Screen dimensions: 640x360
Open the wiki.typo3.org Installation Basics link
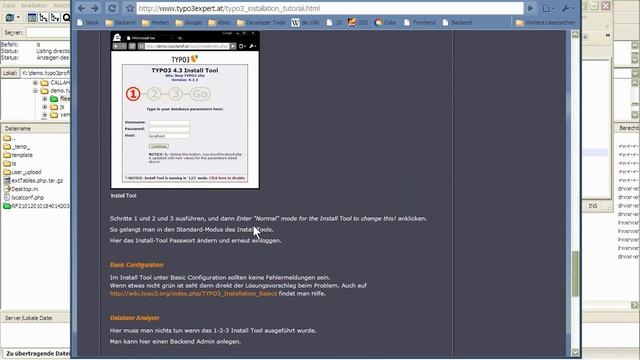pyautogui.click(x=193, y=293)
